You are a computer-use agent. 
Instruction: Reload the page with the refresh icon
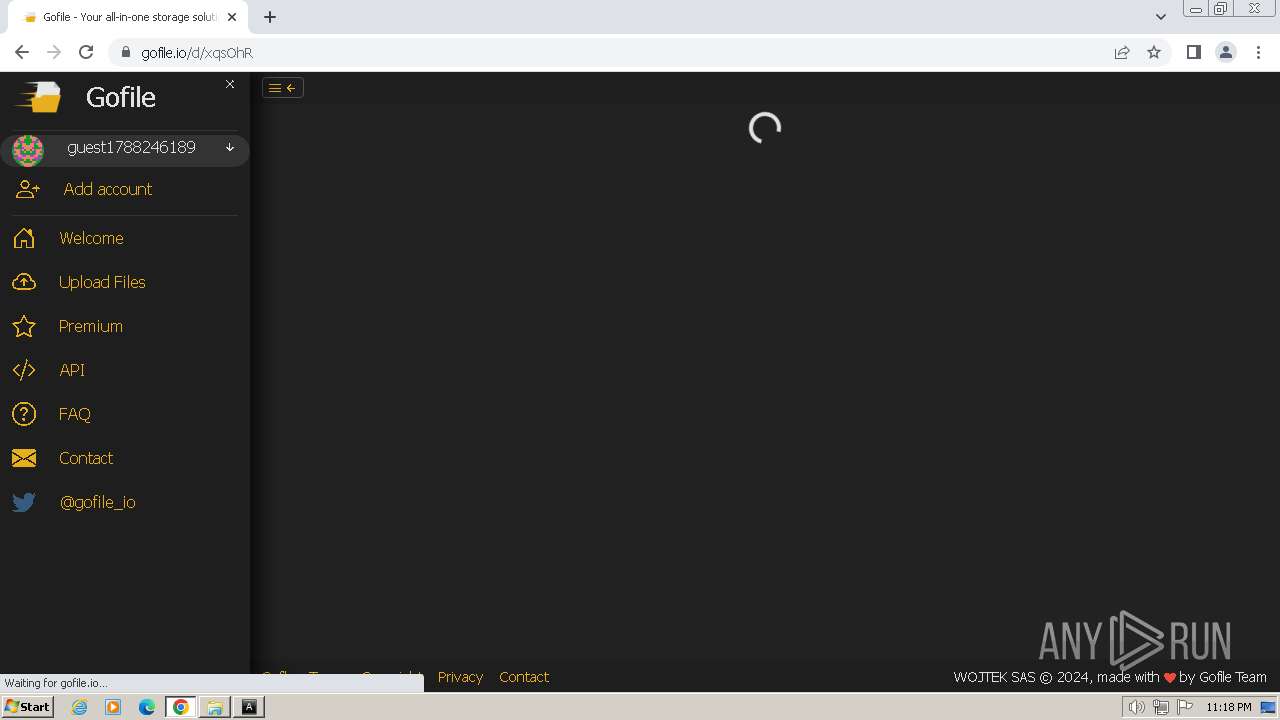coord(86,52)
